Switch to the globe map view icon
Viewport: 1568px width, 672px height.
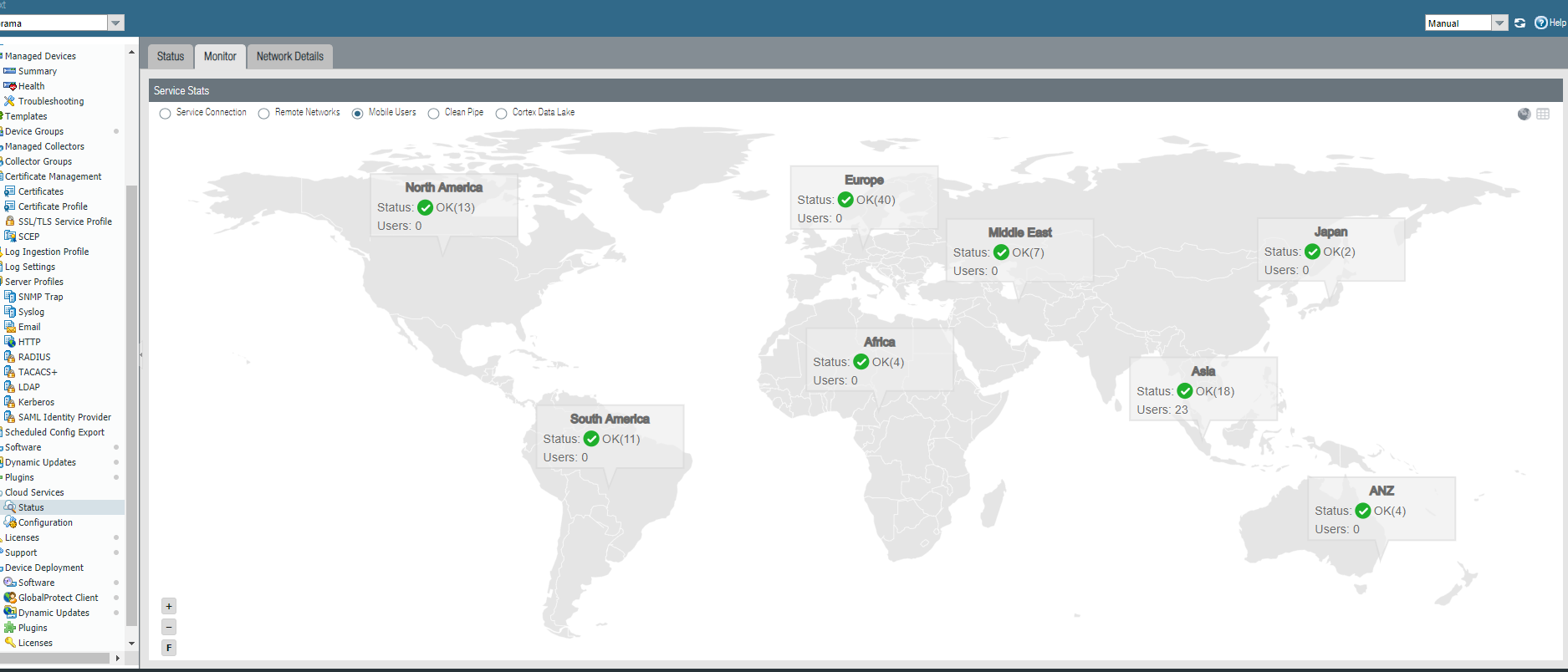[1524, 114]
